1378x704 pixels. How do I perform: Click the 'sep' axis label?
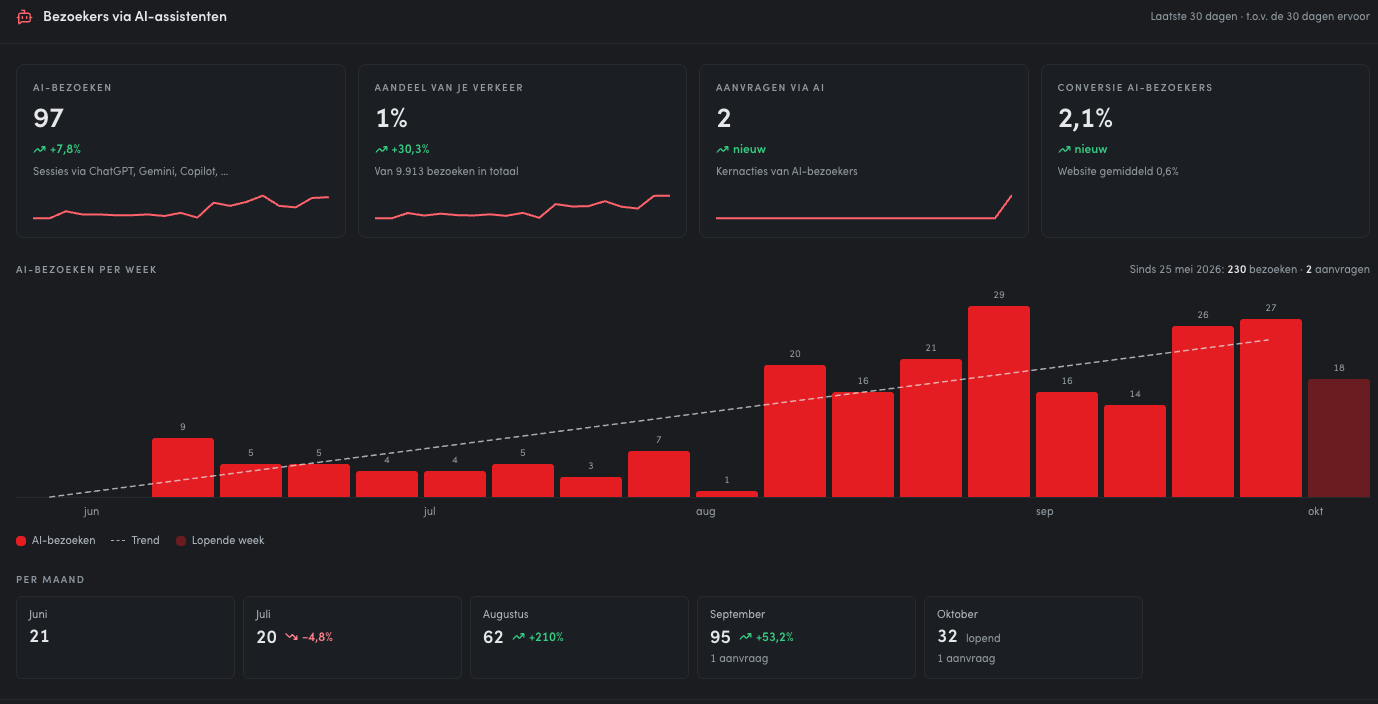[1045, 512]
